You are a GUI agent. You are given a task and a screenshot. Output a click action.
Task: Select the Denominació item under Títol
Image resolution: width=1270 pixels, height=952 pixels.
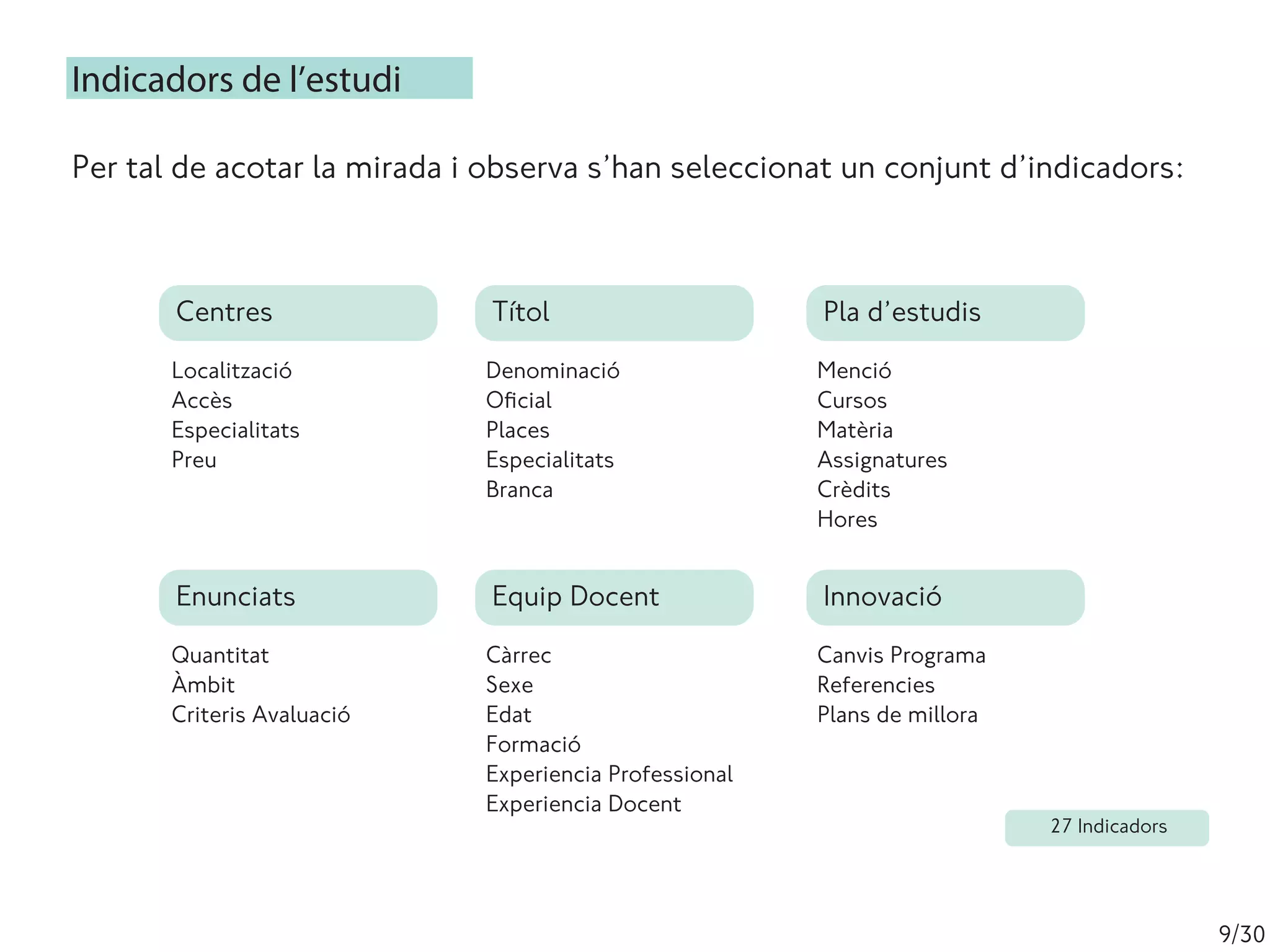(x=553, y=371)
